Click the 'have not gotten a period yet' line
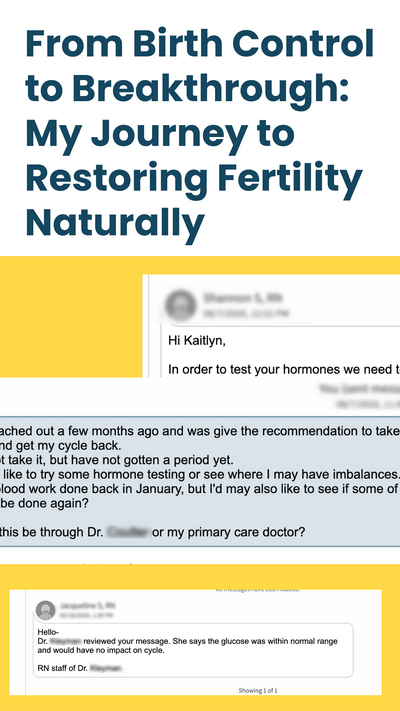This screenshot has height=711, width=400. click(117, 460)
